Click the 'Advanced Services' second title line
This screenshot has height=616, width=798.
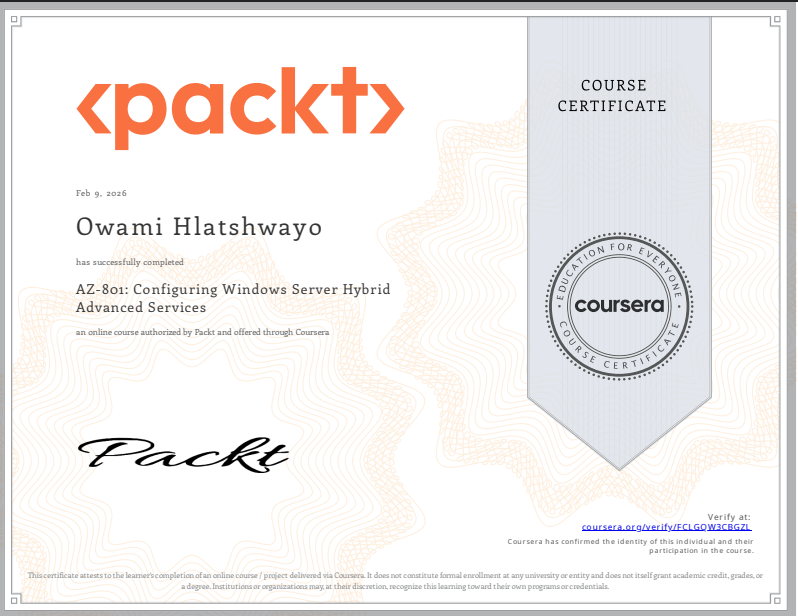[141, 308]
